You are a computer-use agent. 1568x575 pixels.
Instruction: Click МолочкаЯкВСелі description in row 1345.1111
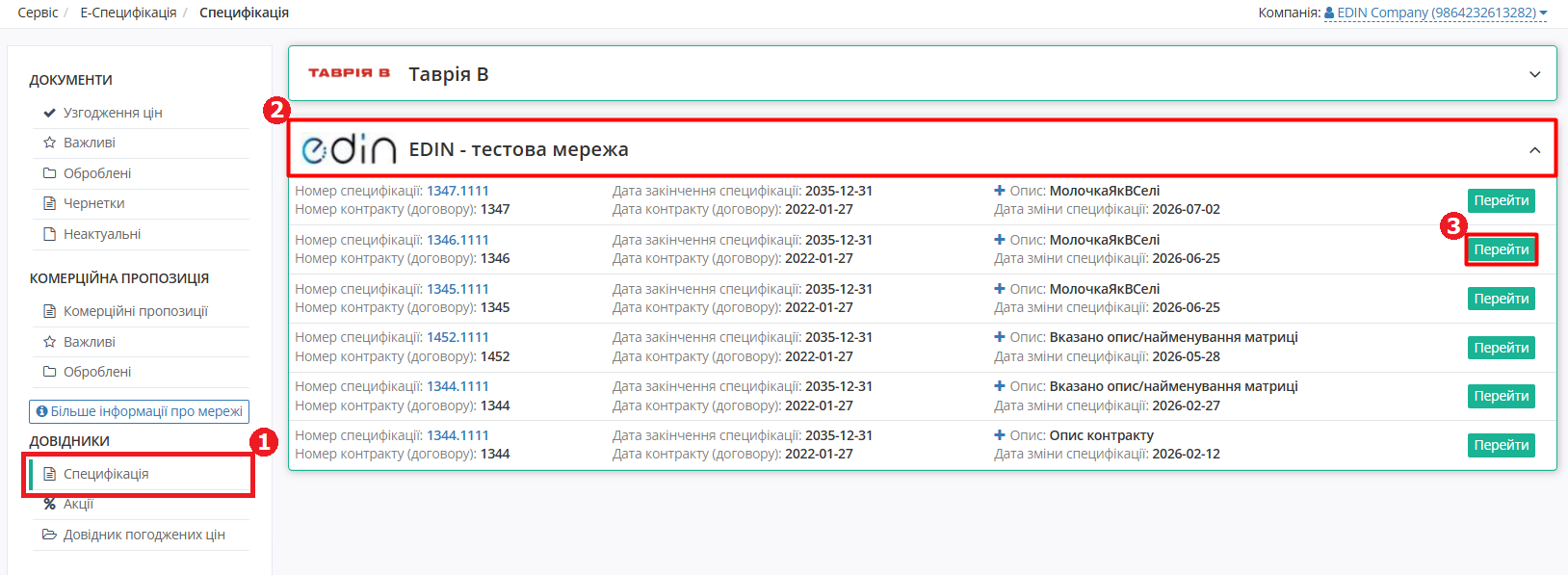[x=1105, y=289]
